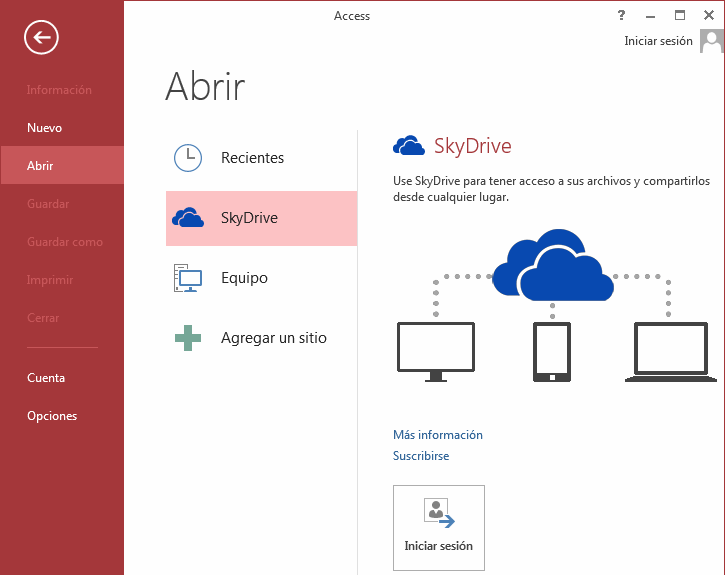Click the back arrow circle icon
Image resolution: width=726 pixels, height=575 pixels.
click(41, 38)
